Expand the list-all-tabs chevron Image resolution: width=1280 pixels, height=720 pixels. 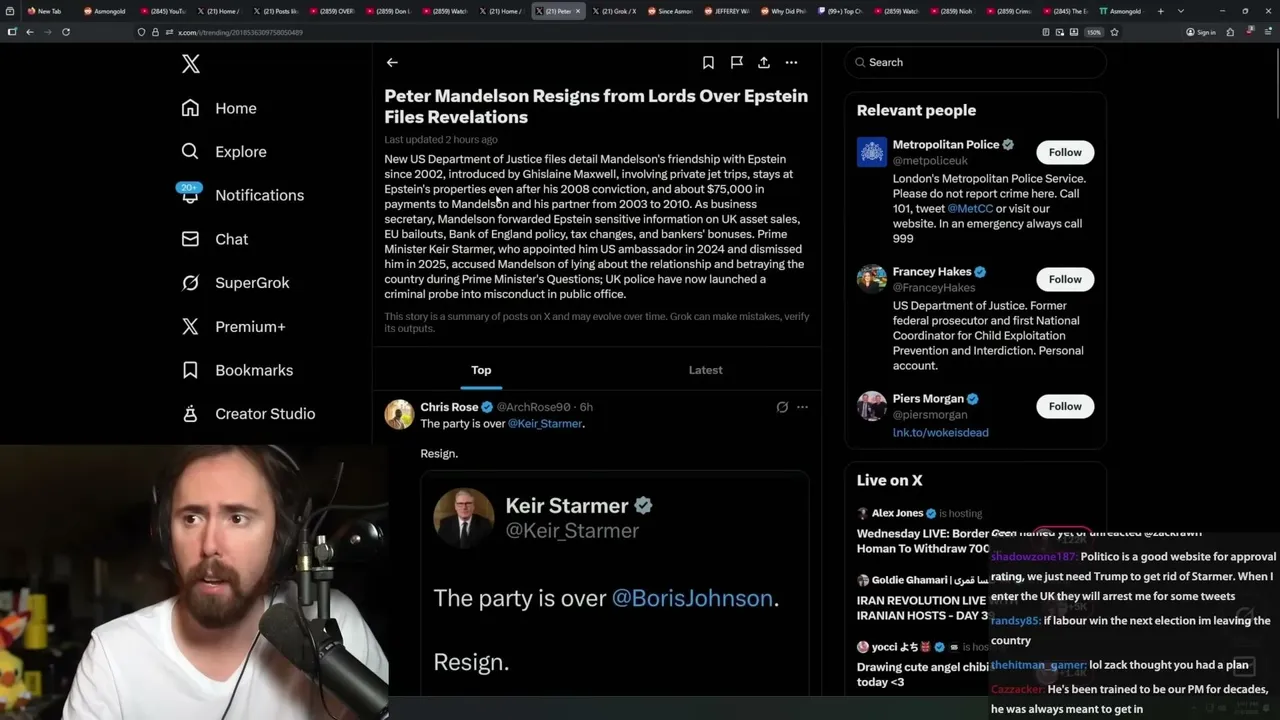click(x=1182, y=11)
